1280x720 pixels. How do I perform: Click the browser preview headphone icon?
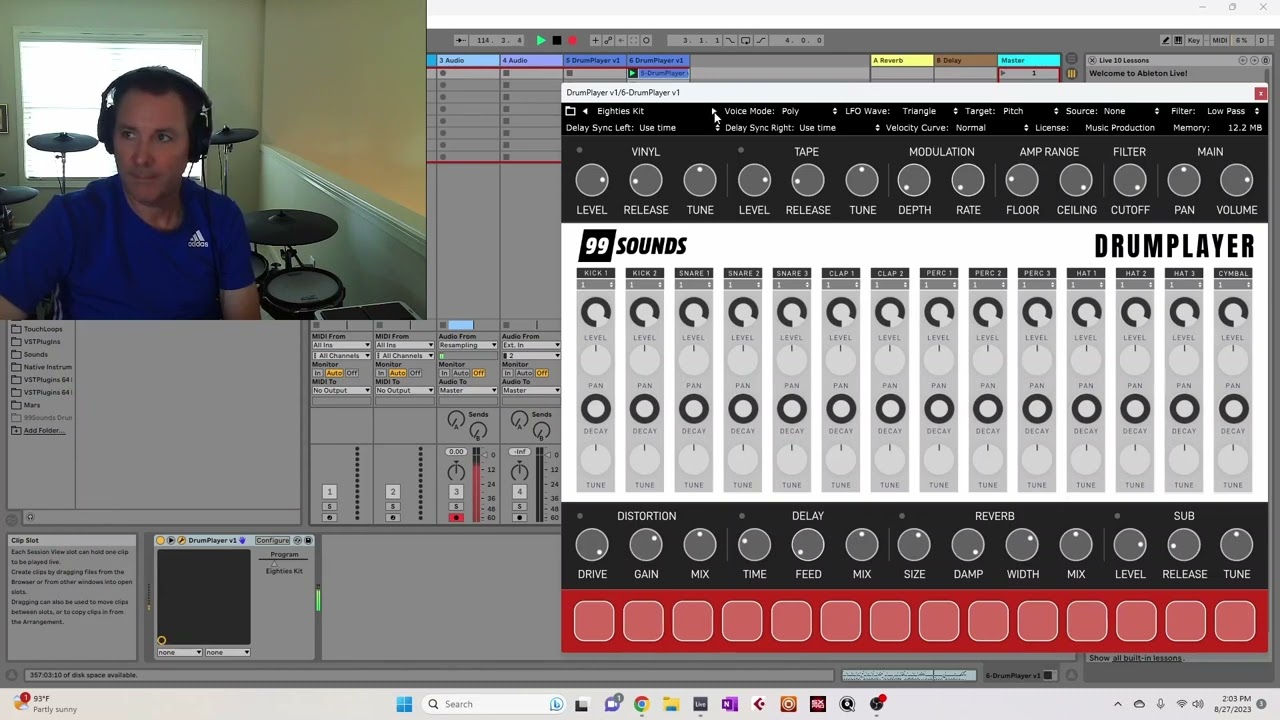click(x=29, y=517)
